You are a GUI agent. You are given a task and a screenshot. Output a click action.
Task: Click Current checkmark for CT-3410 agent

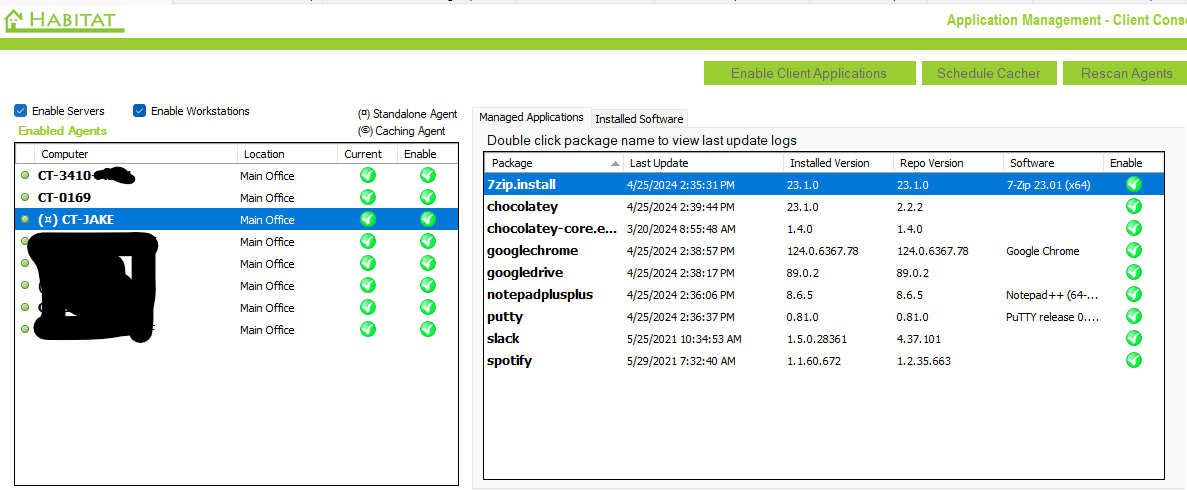[x=368, y=176]
